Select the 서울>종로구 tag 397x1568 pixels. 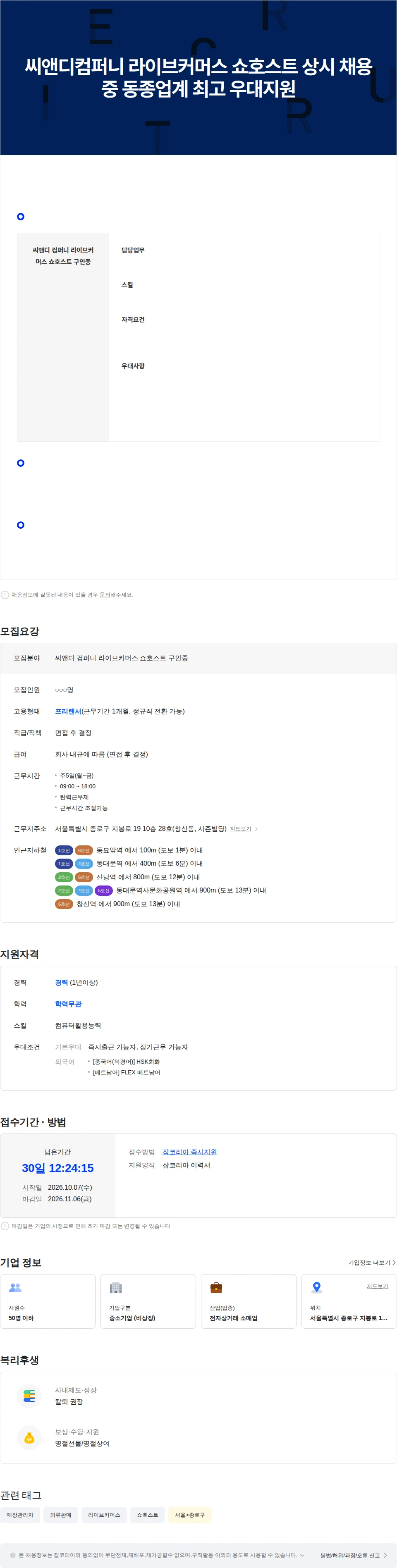pyautogui.click(x=190, y=1515)
